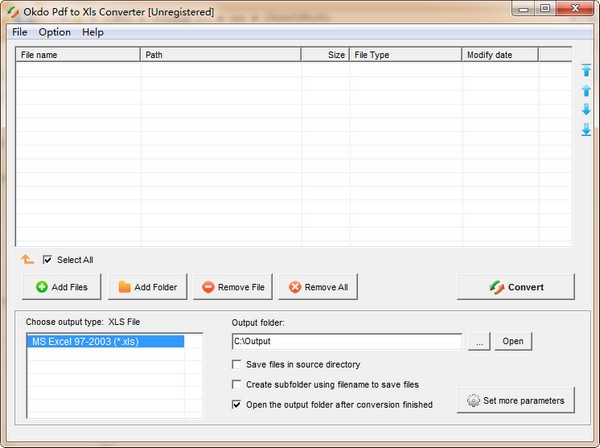The height and width of the screenshot is (448, 600).
Task: Click the Add Files button
Action: [61, 287]
